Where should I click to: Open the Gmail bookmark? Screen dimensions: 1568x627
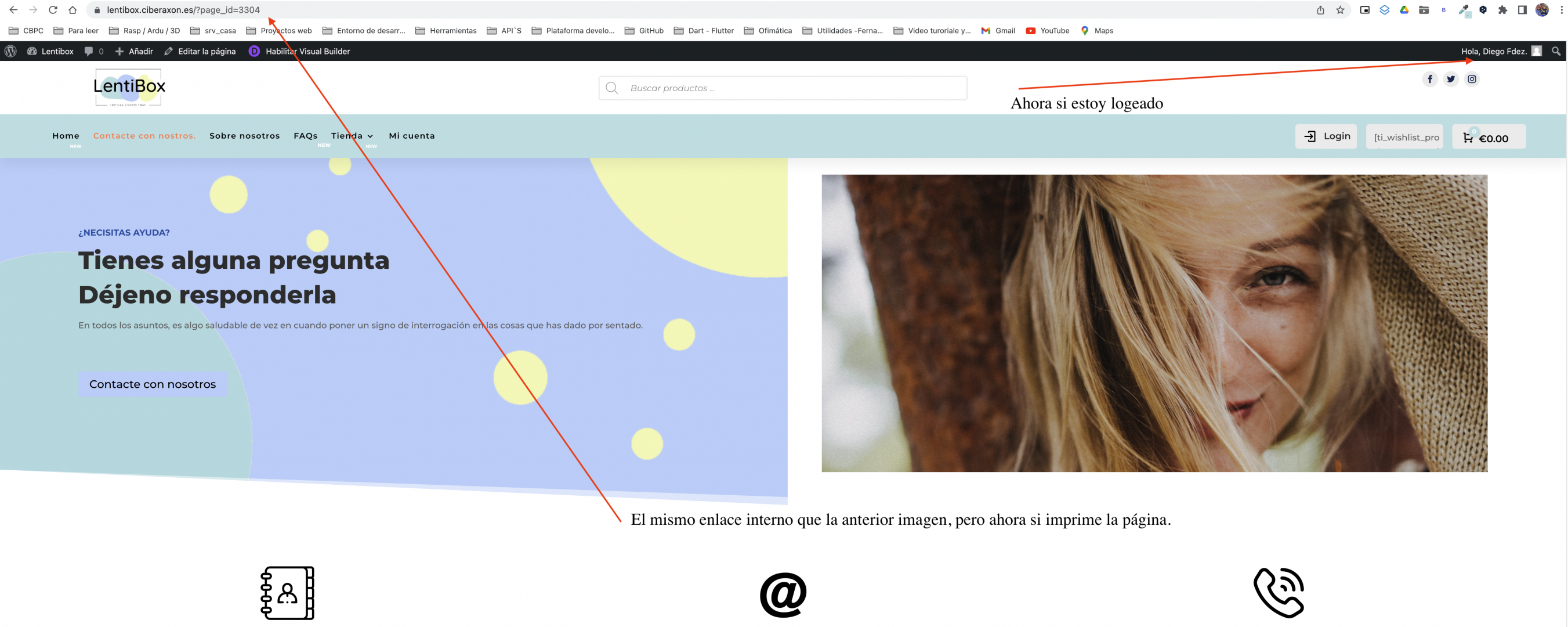(998, 30)
